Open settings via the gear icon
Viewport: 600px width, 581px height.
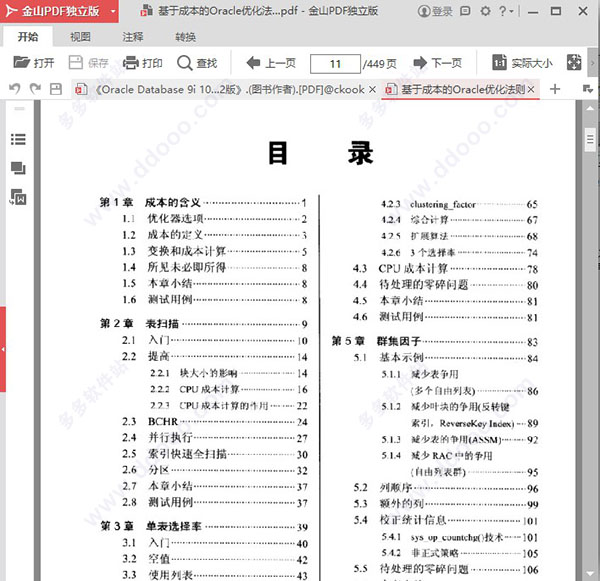485,11
